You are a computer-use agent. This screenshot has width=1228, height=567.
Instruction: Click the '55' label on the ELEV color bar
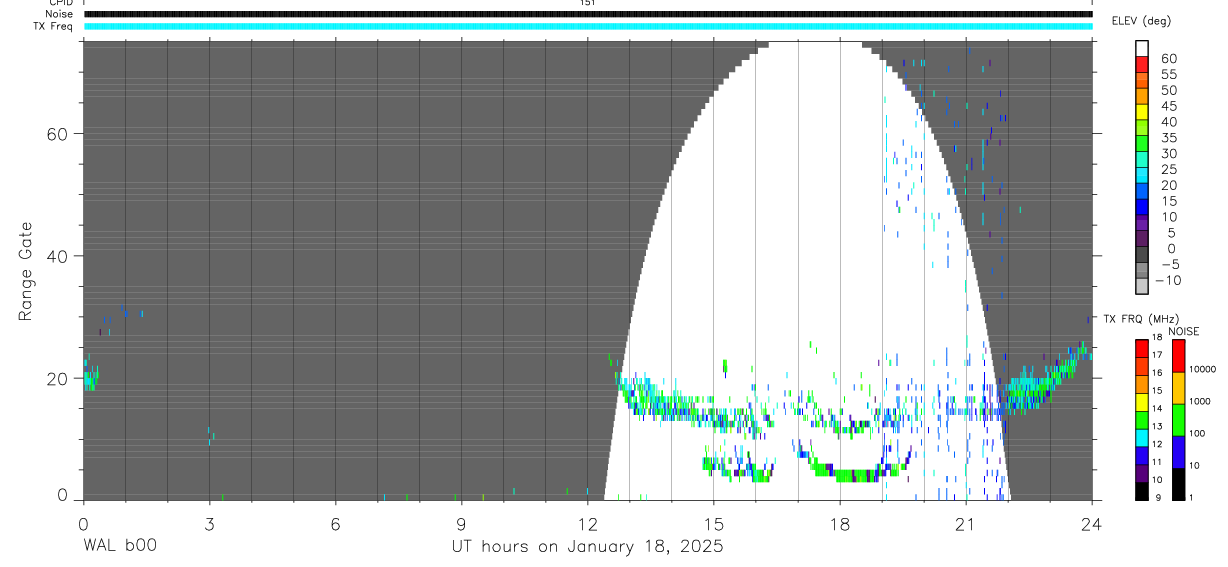click(x=1168, y=74)
